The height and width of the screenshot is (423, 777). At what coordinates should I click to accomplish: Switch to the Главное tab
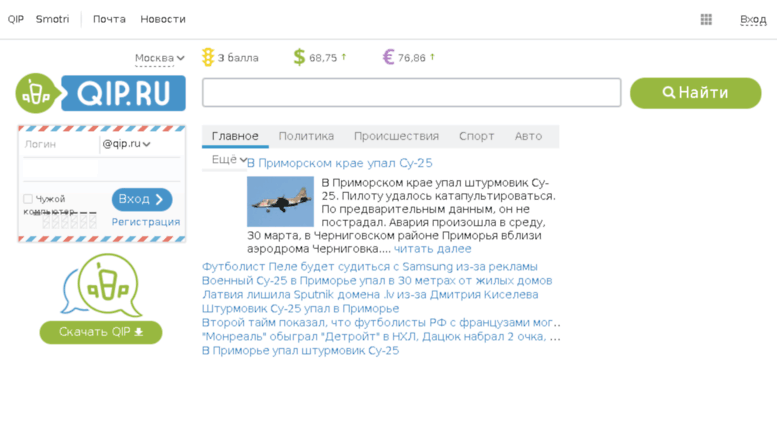tap(235, 136)
